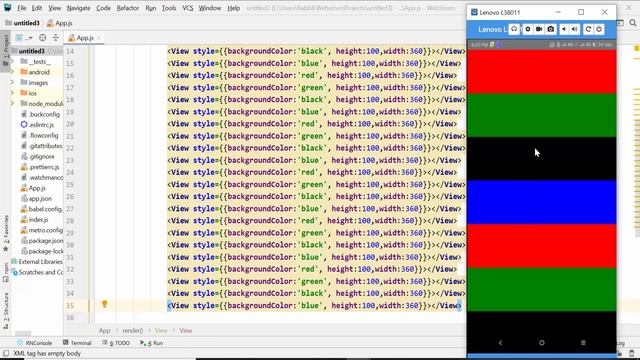Place cursor on code line 14
Viewport: 640px width, 360px height.
coord(316,51)
